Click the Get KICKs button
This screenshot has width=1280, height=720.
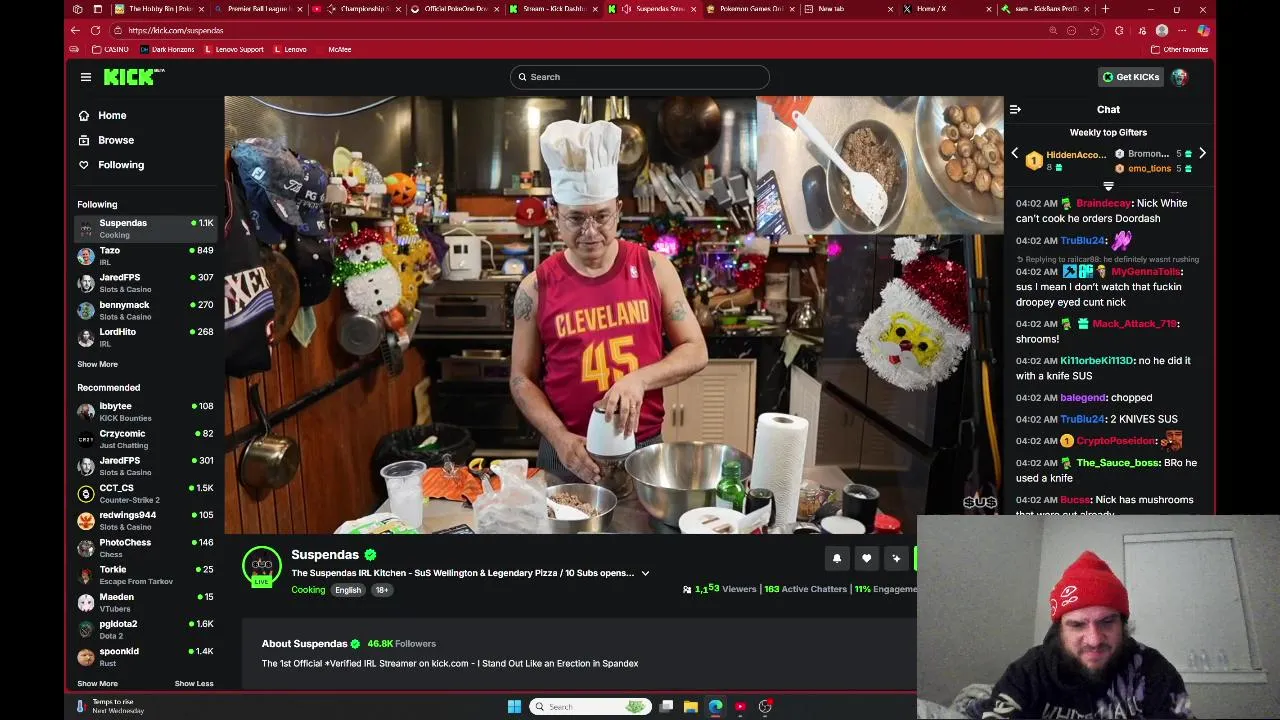1131,77
